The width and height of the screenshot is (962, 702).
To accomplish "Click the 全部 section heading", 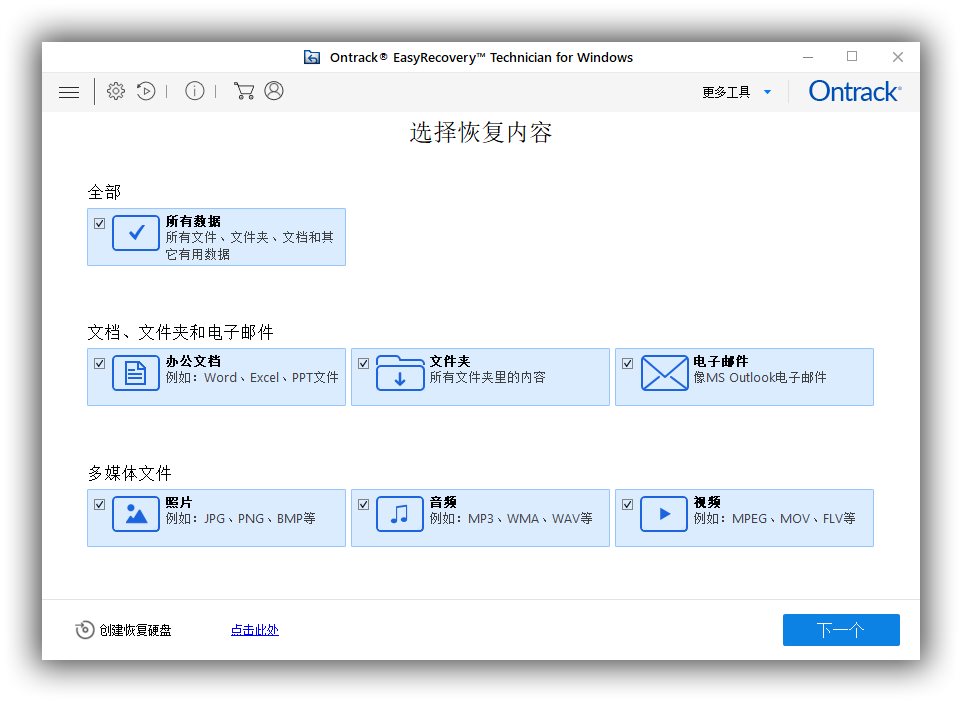I will pyautogui.click(x=104, y=192).
